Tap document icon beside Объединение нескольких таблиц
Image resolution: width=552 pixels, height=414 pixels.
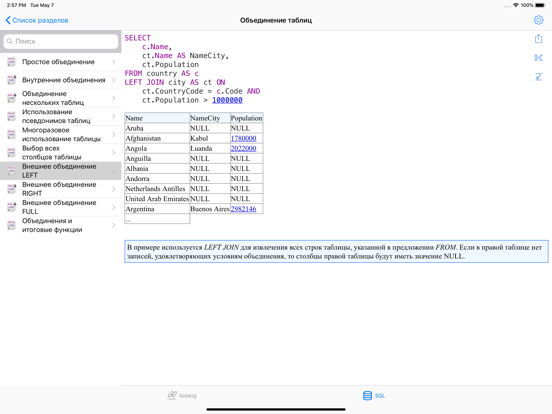[12, 98]
